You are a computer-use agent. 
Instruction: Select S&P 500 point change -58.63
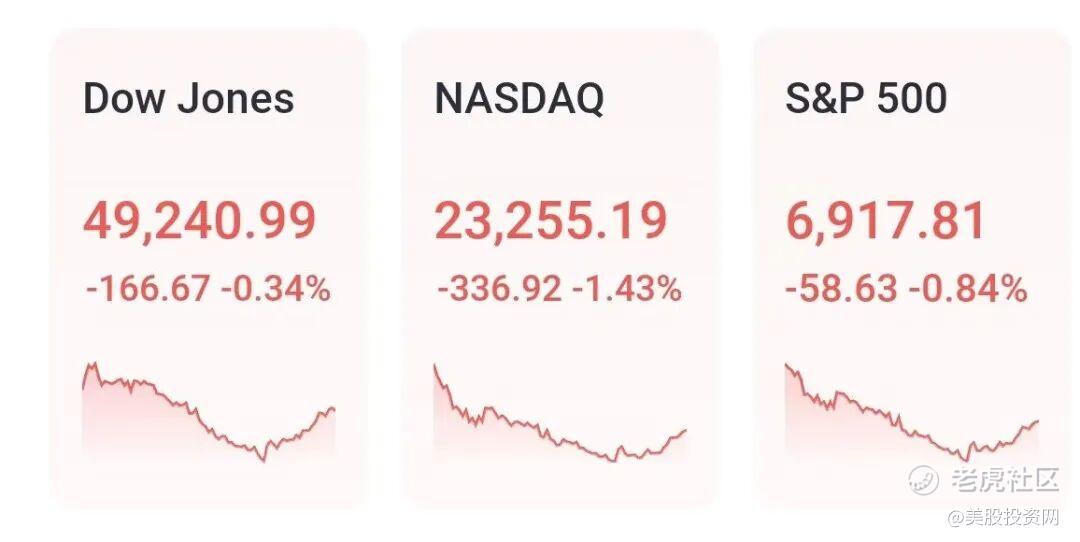(842, 290)
